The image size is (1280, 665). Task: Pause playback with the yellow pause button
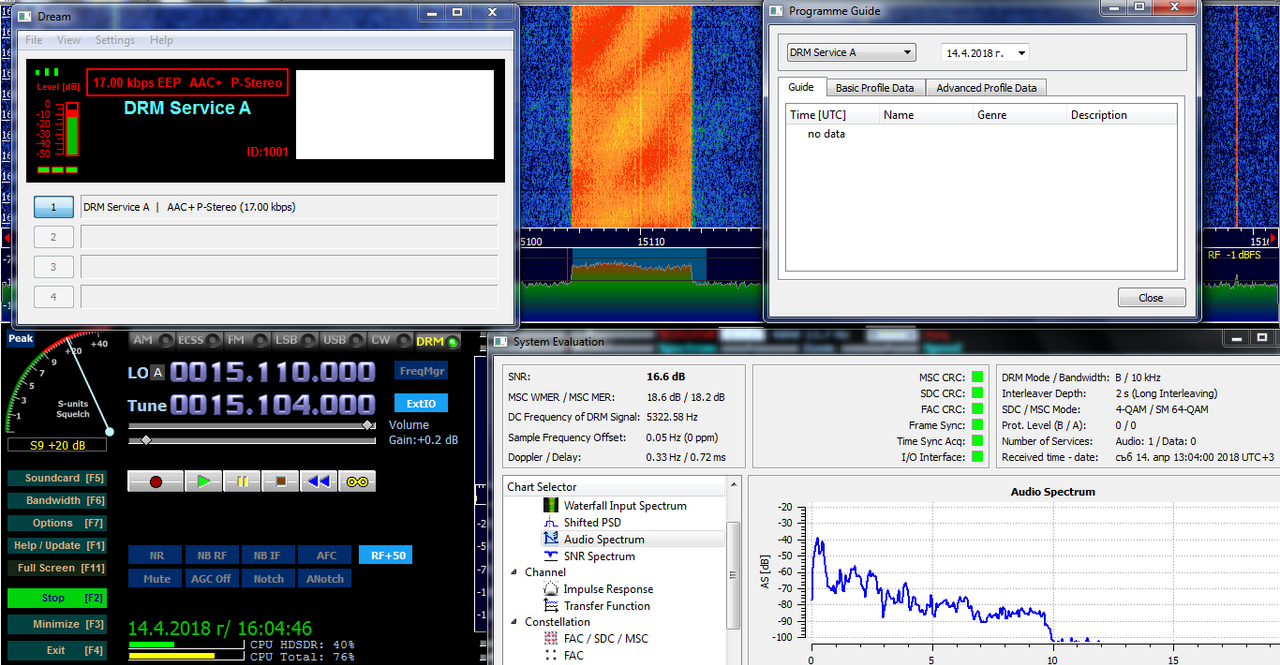point(242,481)
